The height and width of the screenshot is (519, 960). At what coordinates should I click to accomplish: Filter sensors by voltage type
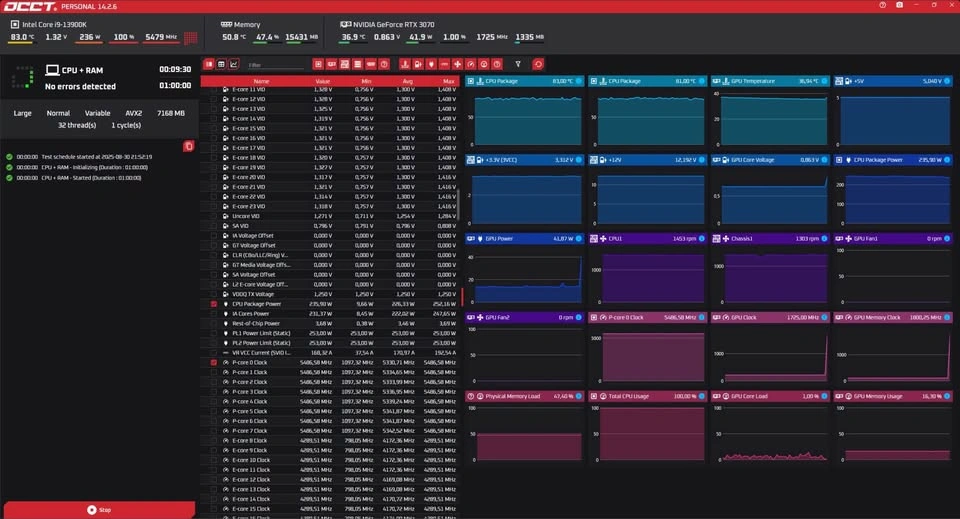[418, 64]
